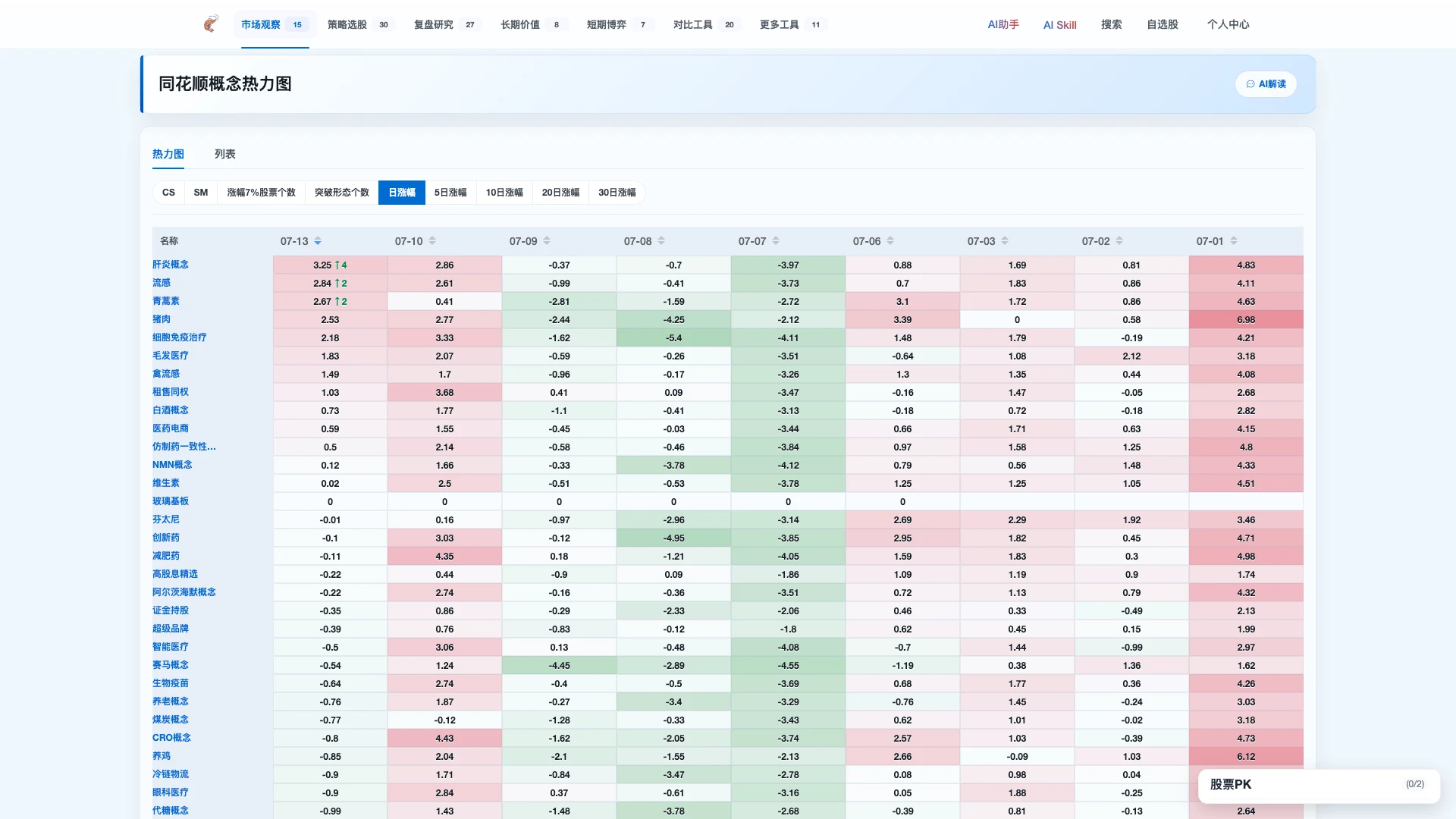Select the CS metric option

[x=168, y=193]
